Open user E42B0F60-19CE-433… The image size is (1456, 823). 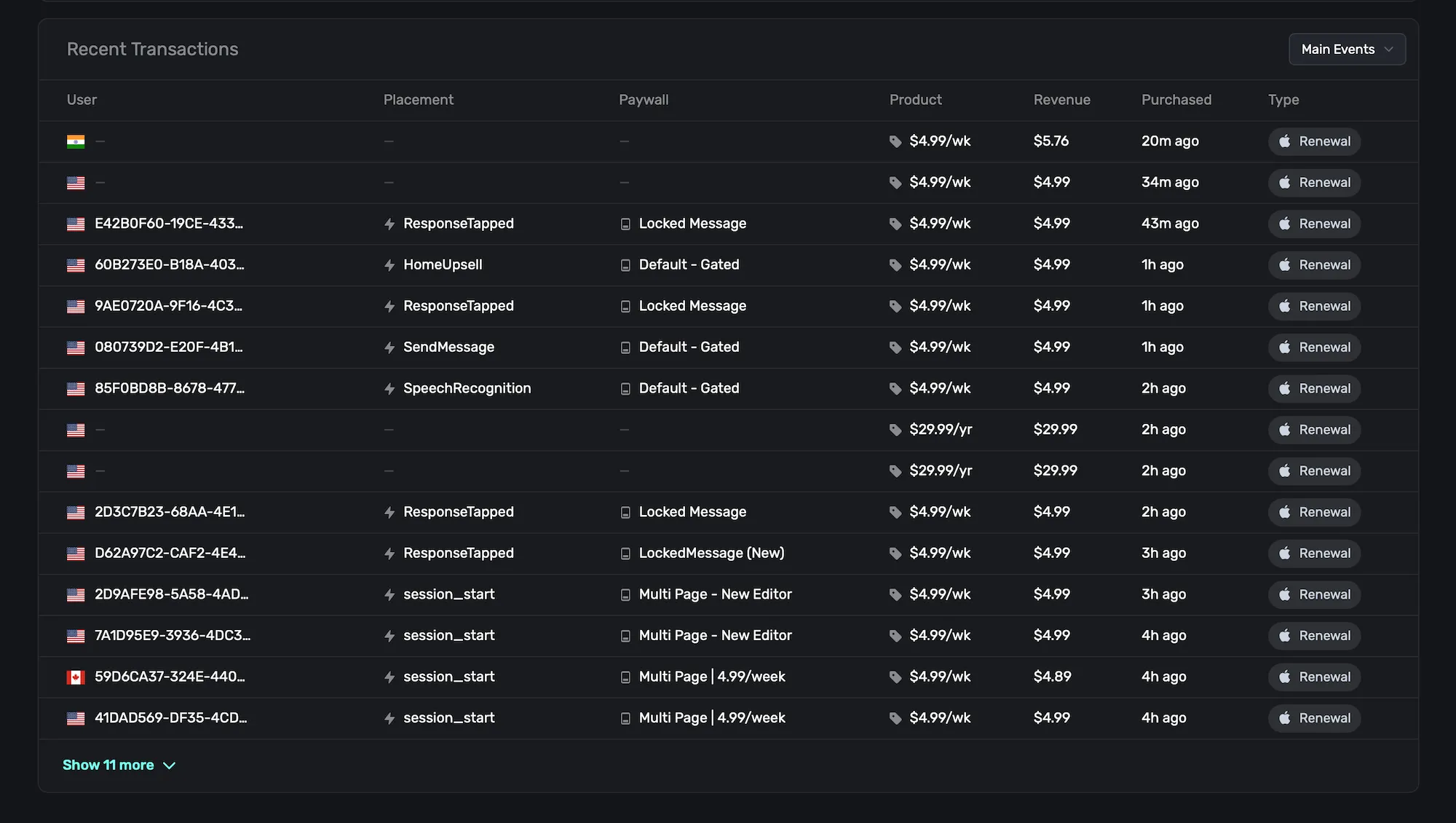[169, 224]
